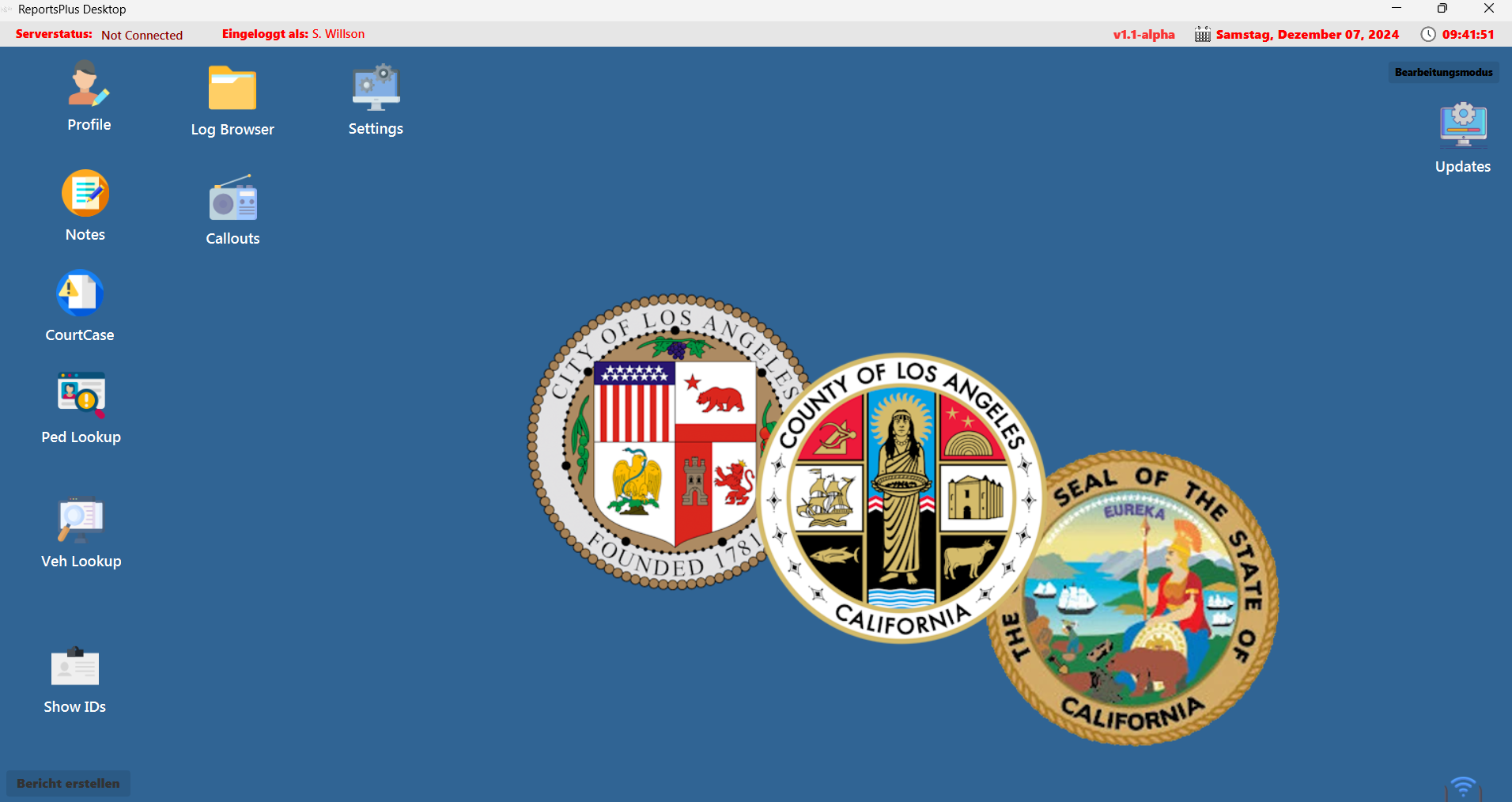The image size is (1512, 802).
Task: Click the County of Los Angeles seal
Action: [901, 497]
